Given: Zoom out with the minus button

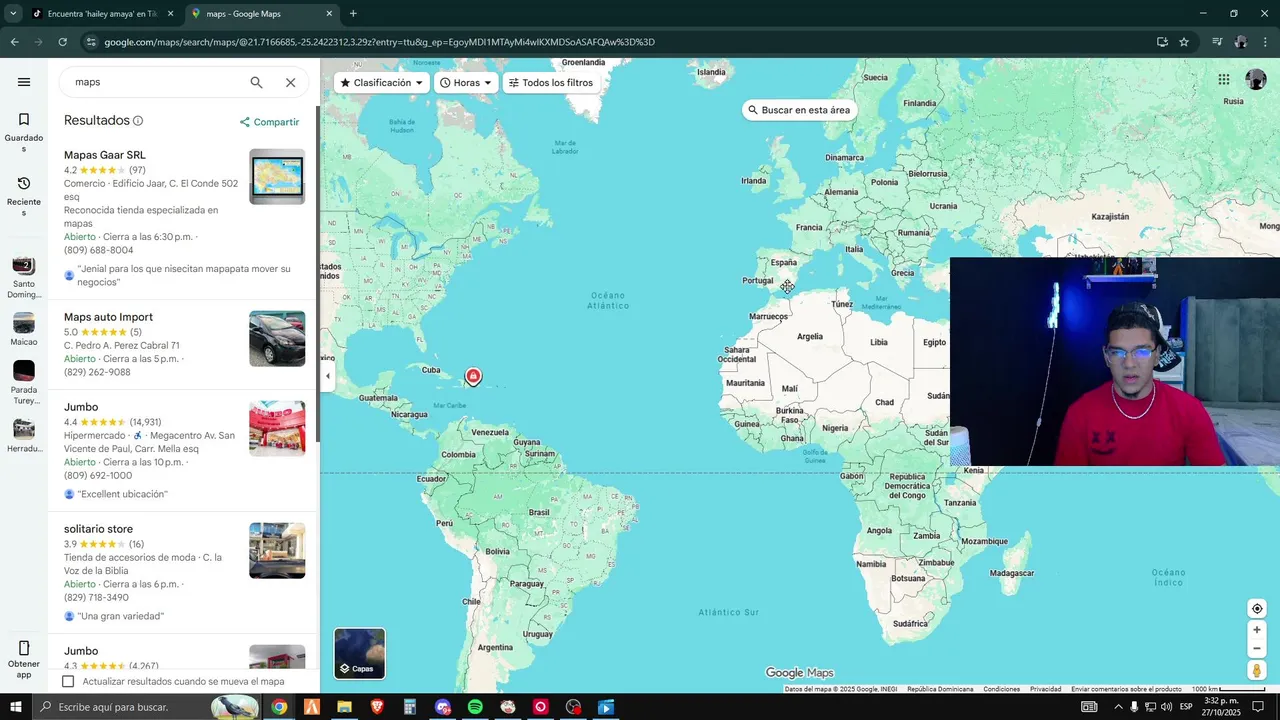Looking at the screenshot, I should tap(1257, 648).
